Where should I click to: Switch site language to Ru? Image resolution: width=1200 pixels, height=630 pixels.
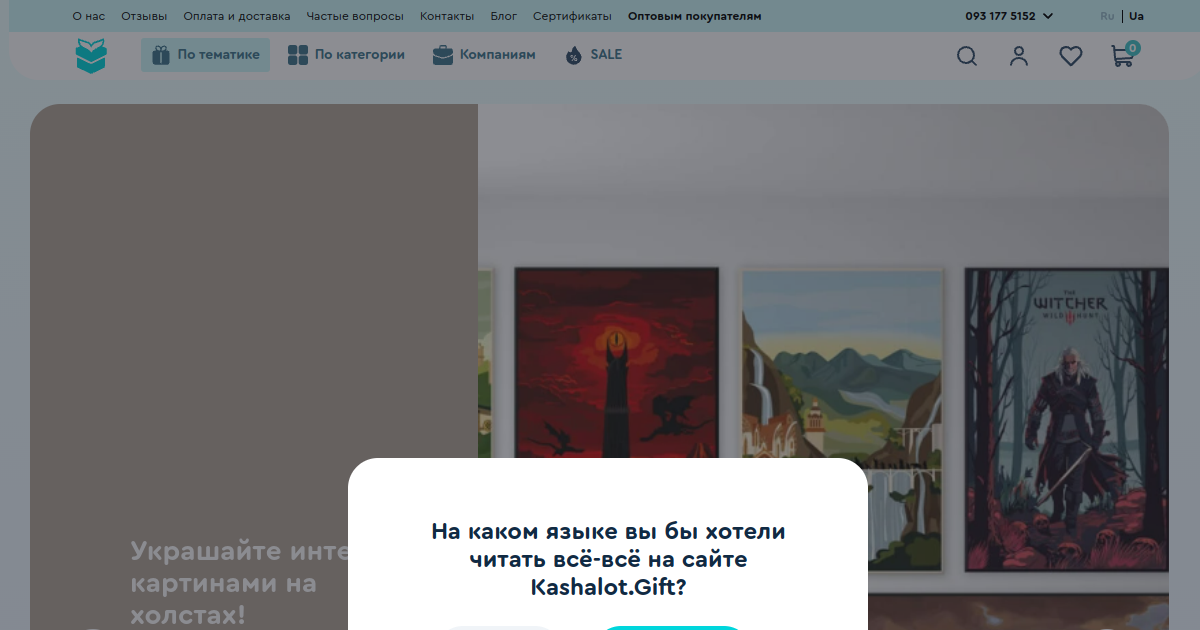1107,16
